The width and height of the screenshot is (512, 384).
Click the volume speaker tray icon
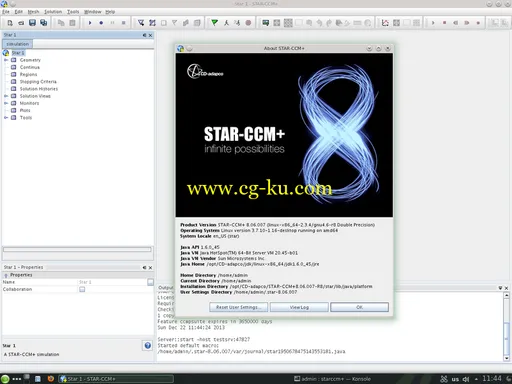click(x=466, y=379)
